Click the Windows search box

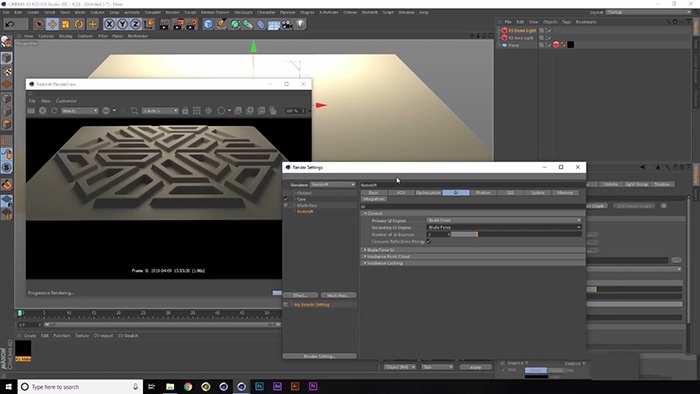(80, 387)
